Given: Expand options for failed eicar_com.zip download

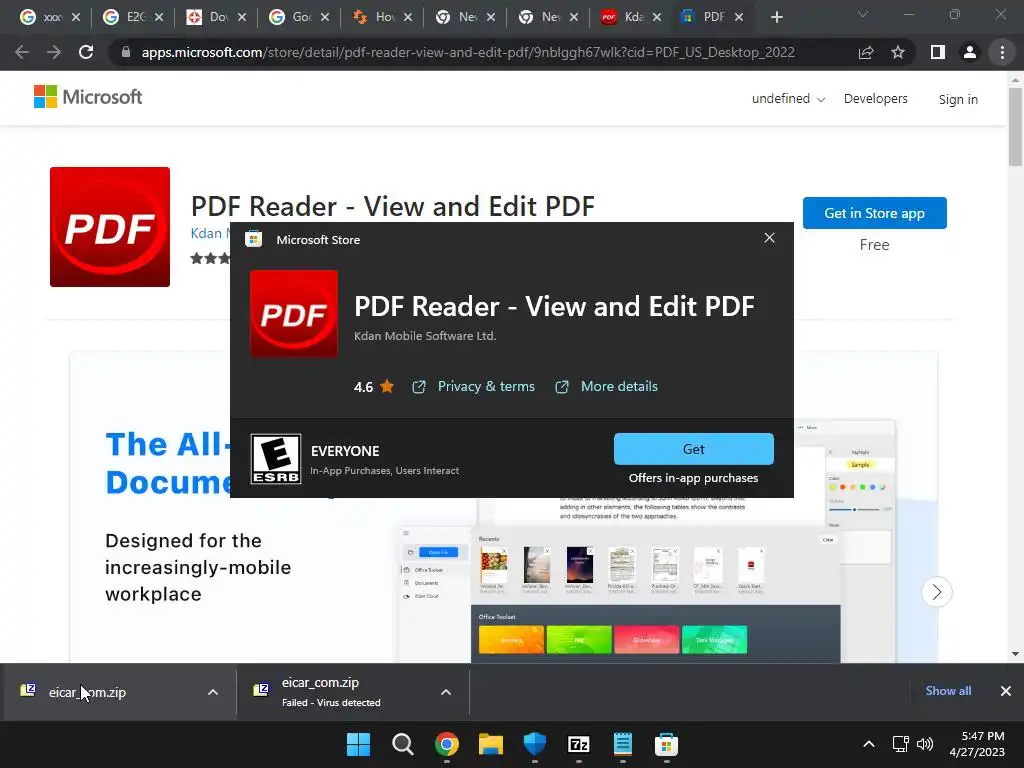Looking at the screenshot, I should 446,692.
